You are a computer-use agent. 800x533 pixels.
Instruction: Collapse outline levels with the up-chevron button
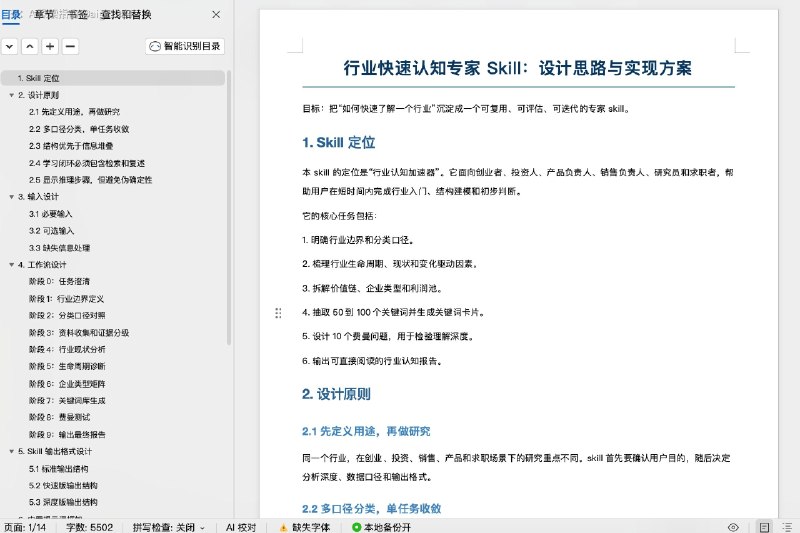[x=30, y=46]
